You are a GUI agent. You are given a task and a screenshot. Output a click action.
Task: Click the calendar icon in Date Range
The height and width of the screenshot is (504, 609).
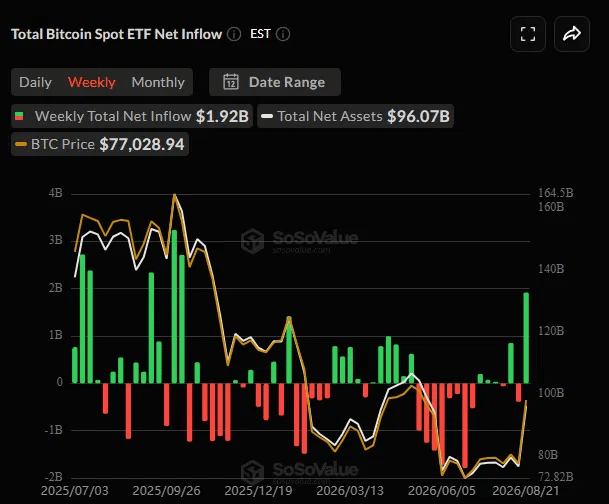[231, 82]
